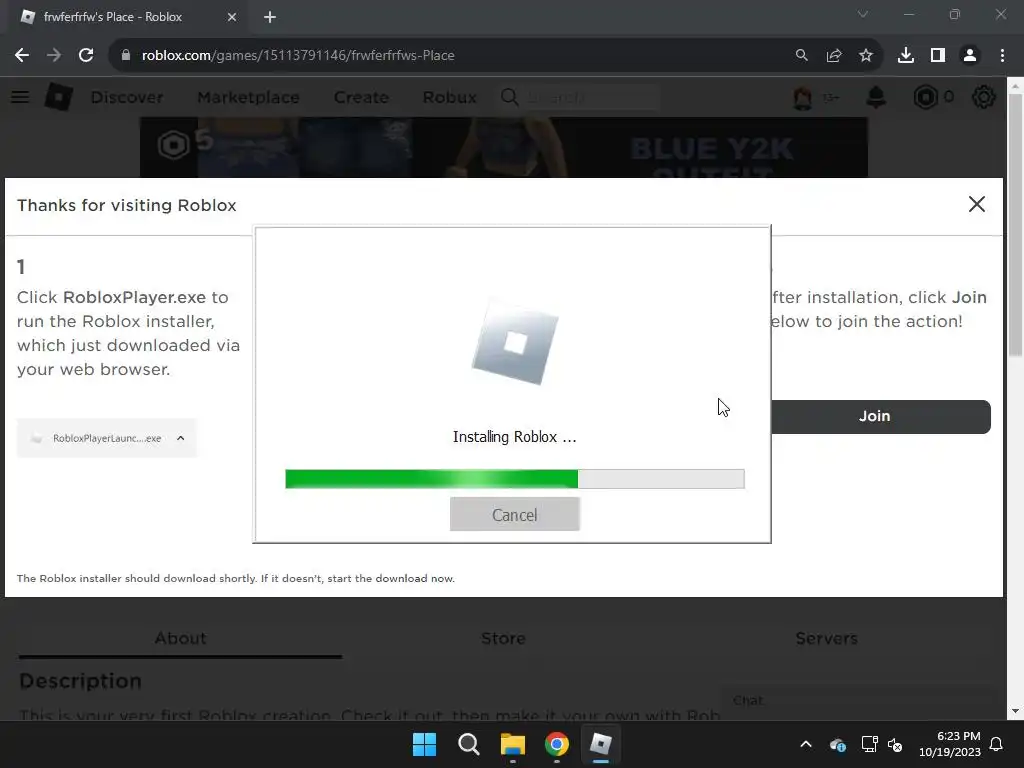View site information lock icon
Image resolution: width=1024 pixels, height=768 pixels.
pos(126,56)
